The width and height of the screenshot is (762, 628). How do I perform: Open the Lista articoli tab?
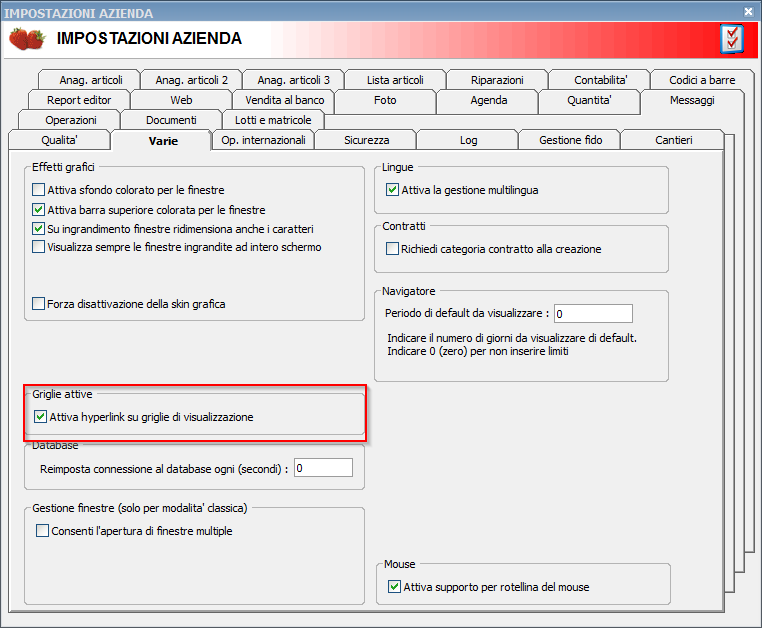(x=395, y=80)
